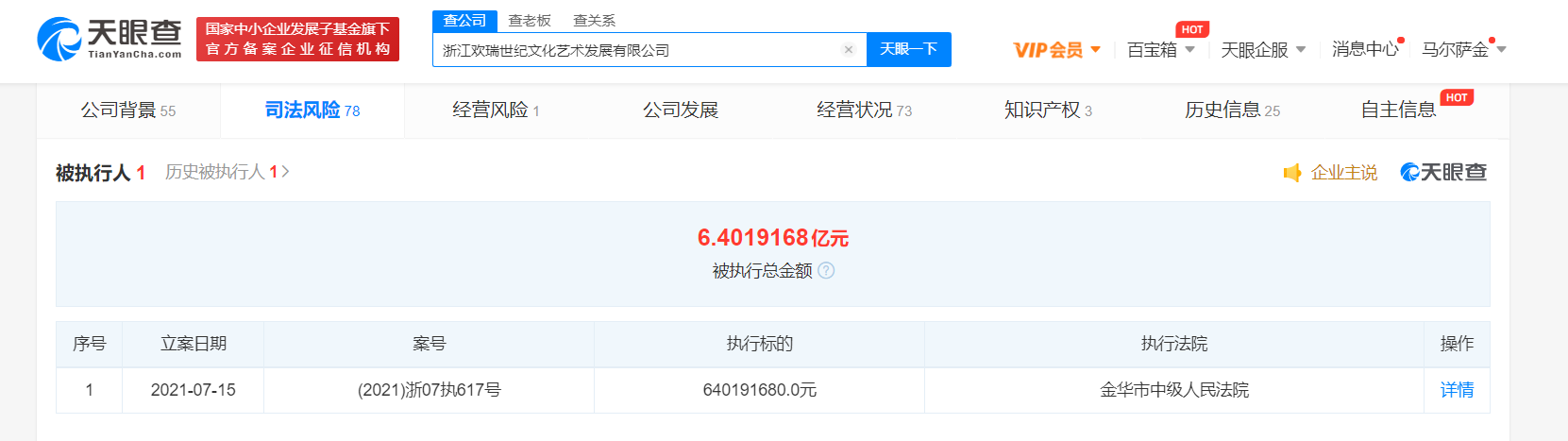Click the 企业主说 speaker icon
Screen dimensions: 1568x441
pos(1292,173)
